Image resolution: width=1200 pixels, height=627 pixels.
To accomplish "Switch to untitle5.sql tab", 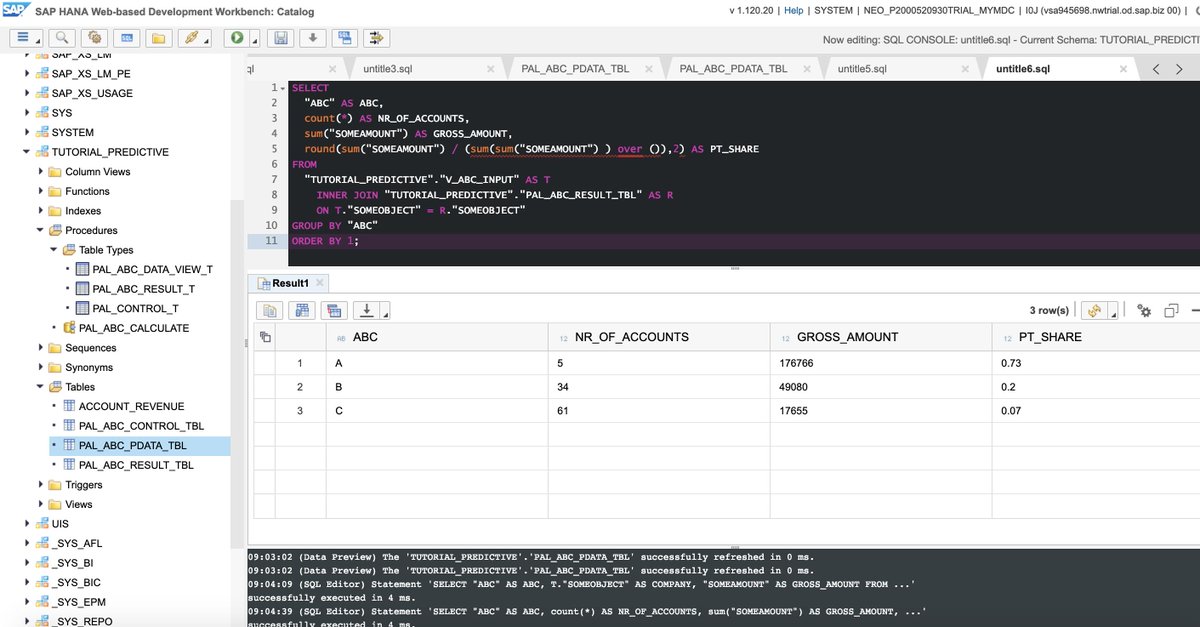I will pyautogui.click(x=862, y=69).
